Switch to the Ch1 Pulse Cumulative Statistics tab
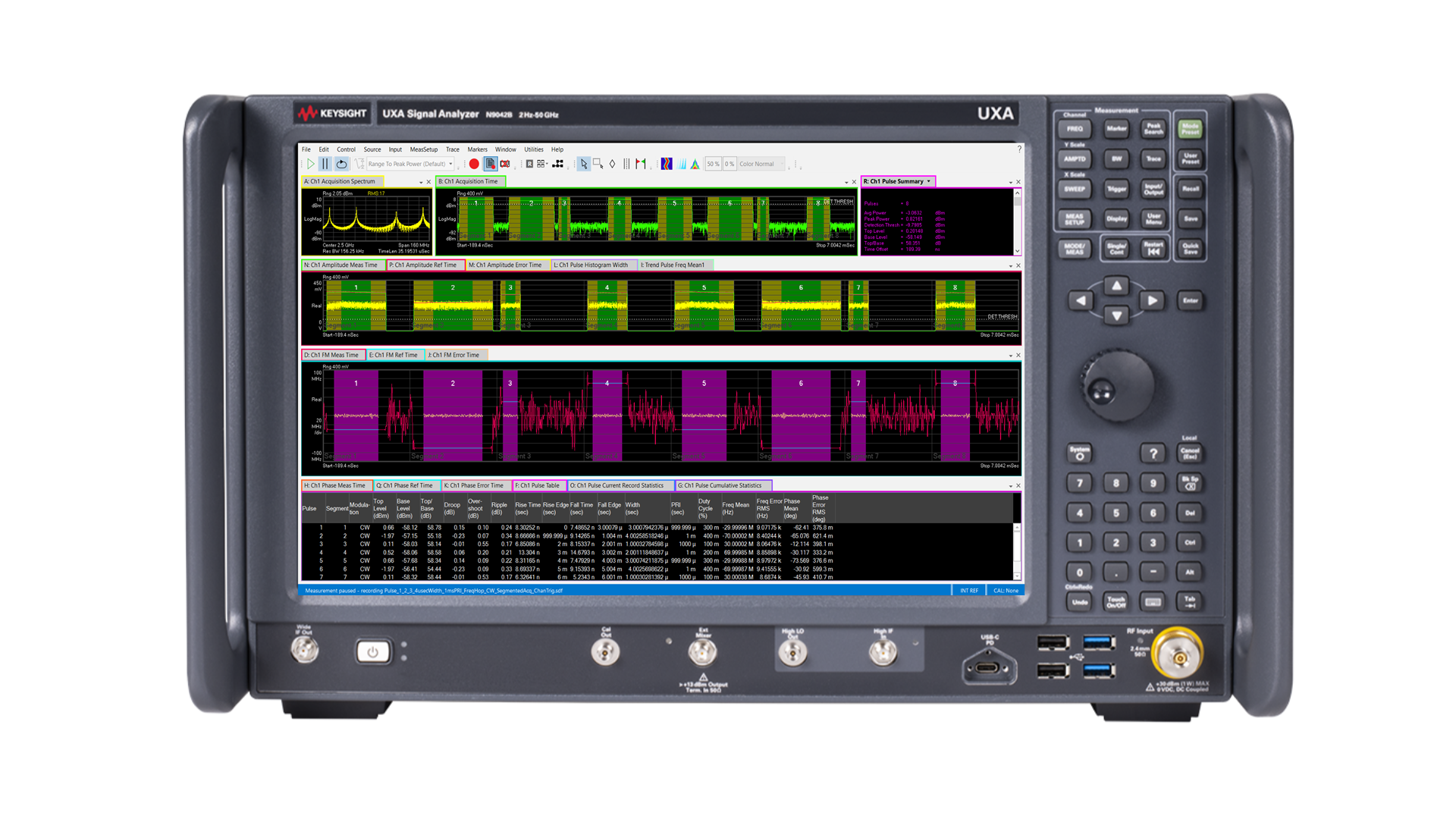Image resolution: width=1456 pixels, height=819 pixels. [723, 485]
